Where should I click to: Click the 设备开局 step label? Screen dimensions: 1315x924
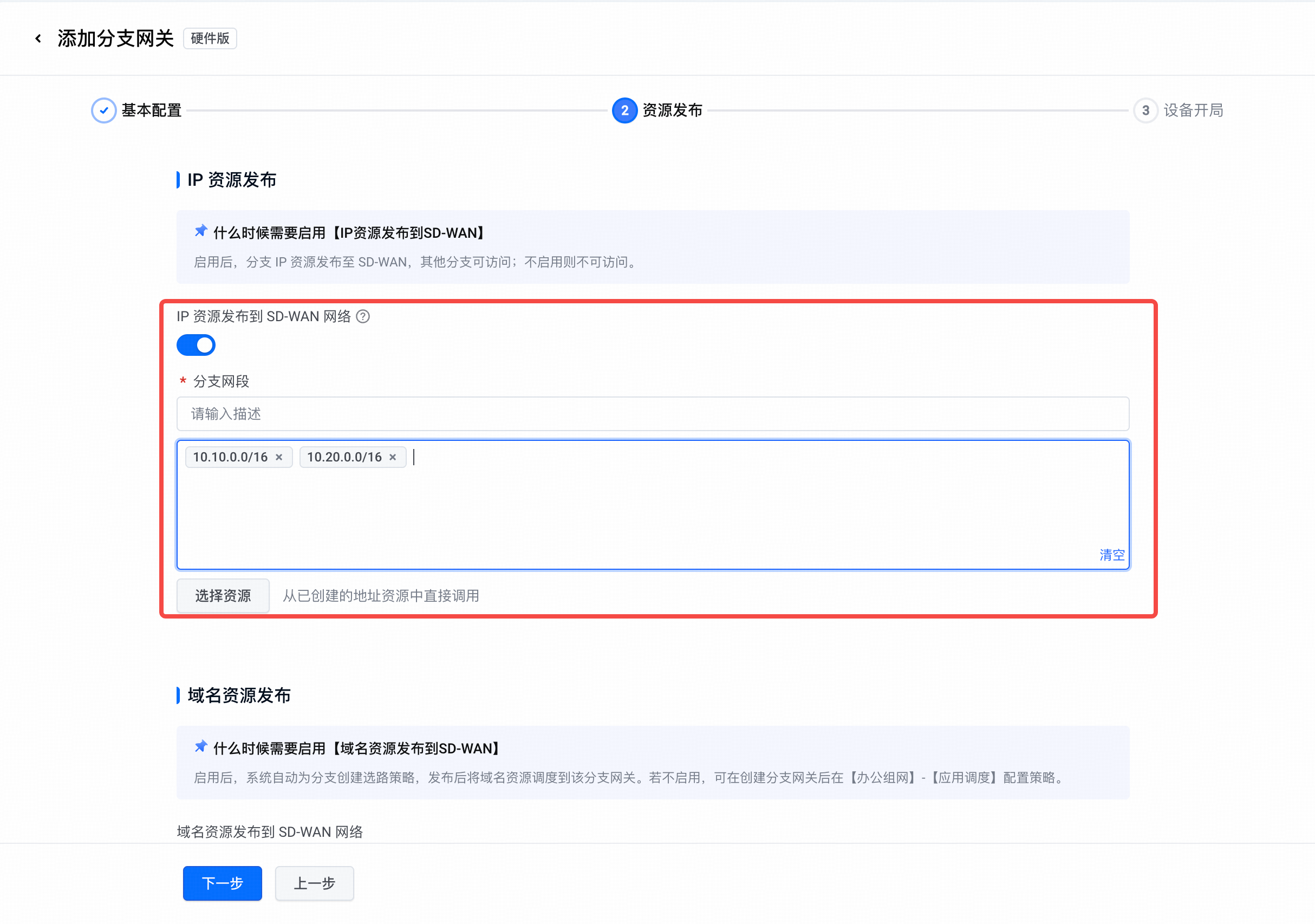1194,110
